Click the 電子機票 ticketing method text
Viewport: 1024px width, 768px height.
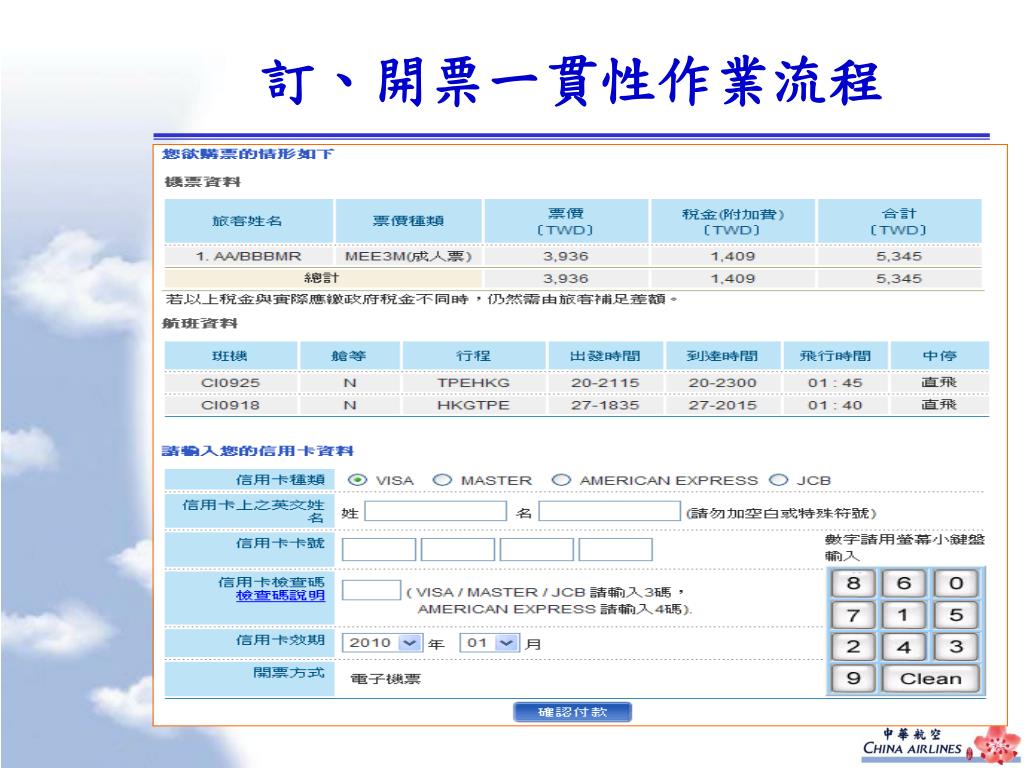[385, 679]
